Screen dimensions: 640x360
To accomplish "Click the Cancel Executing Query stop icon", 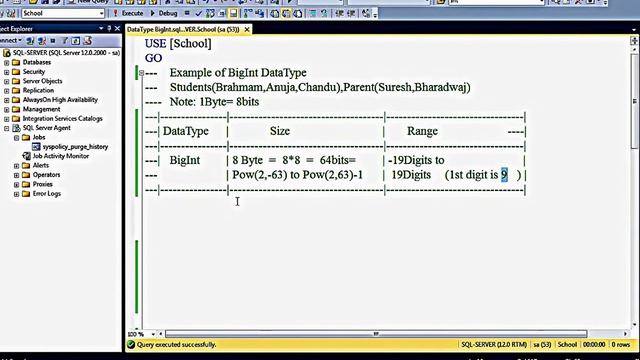I will tap(187, 13).
